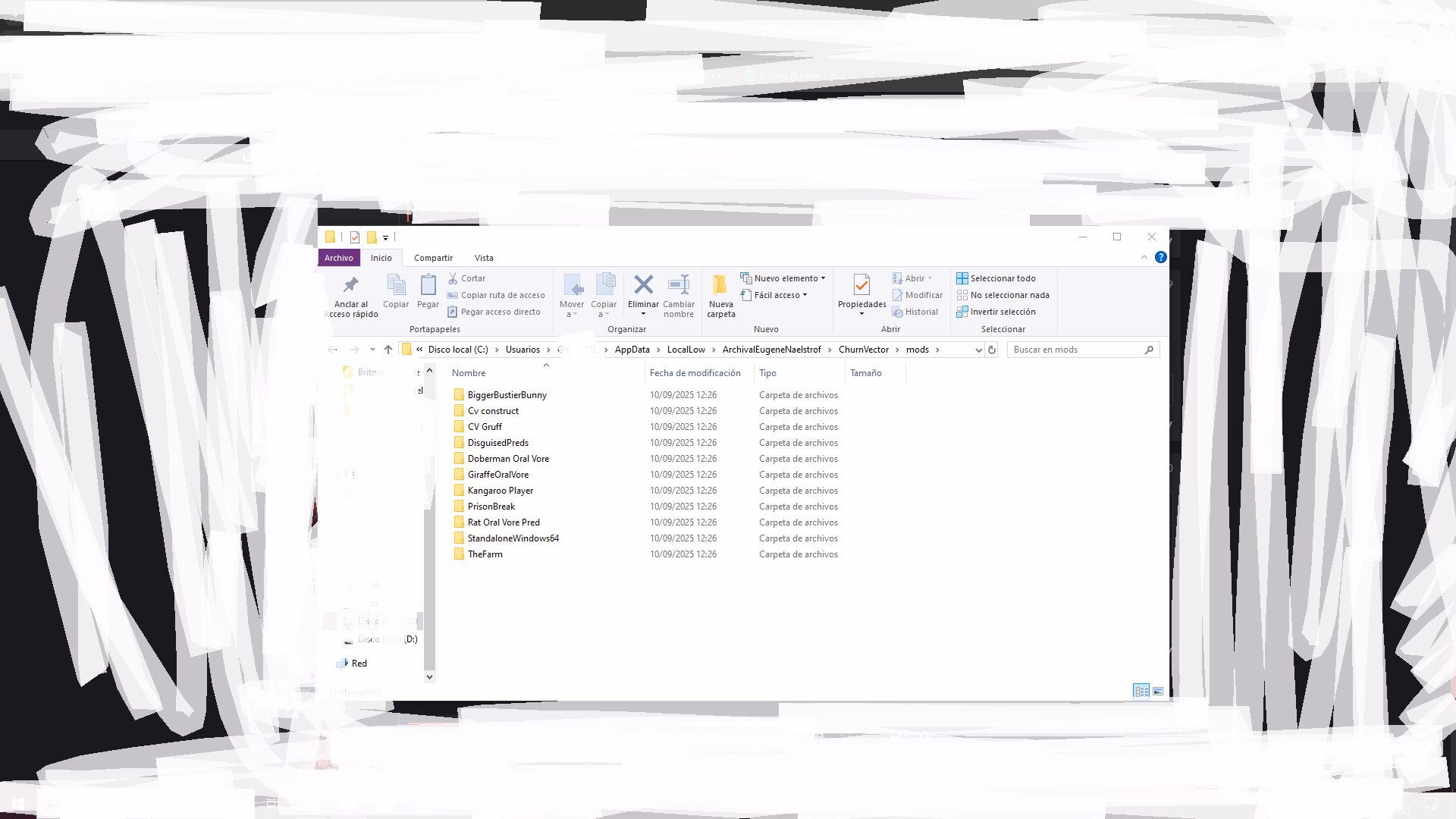Switch to details view toggle
The width and height of the screenshot is (1456, 819).
click(x=1141, y=691)
